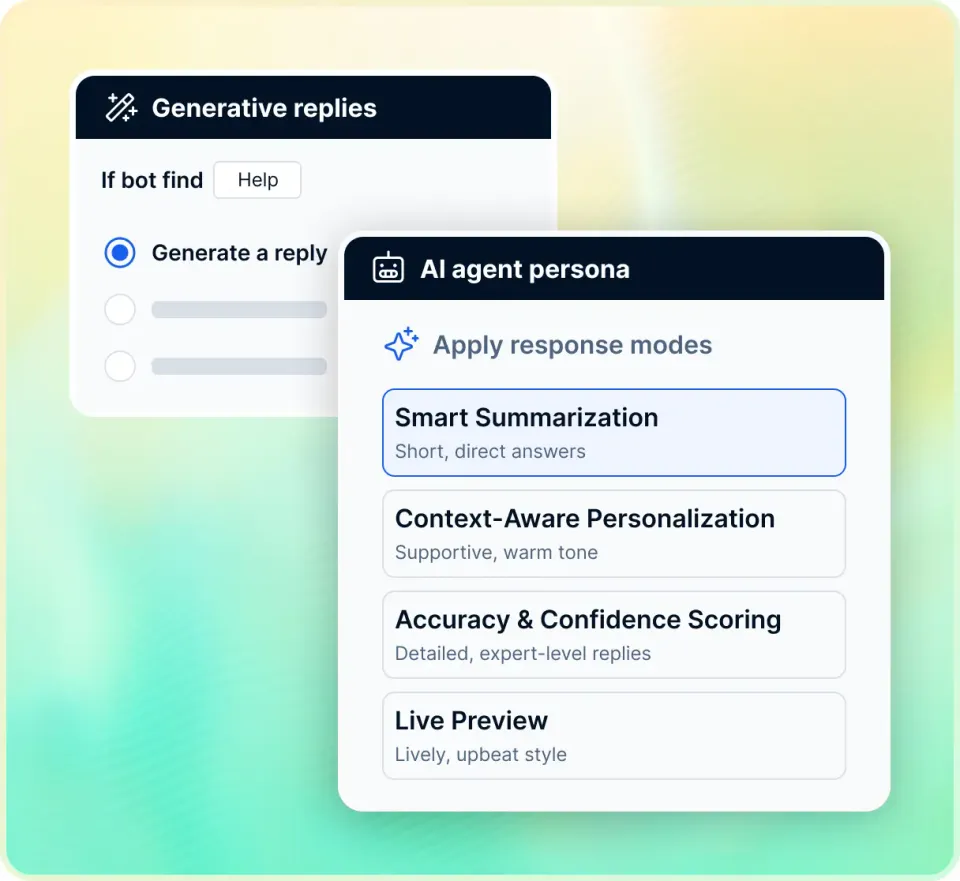Click 'Detailed, expert-level replies' description
960x881 pixels.
click(523, 653)
